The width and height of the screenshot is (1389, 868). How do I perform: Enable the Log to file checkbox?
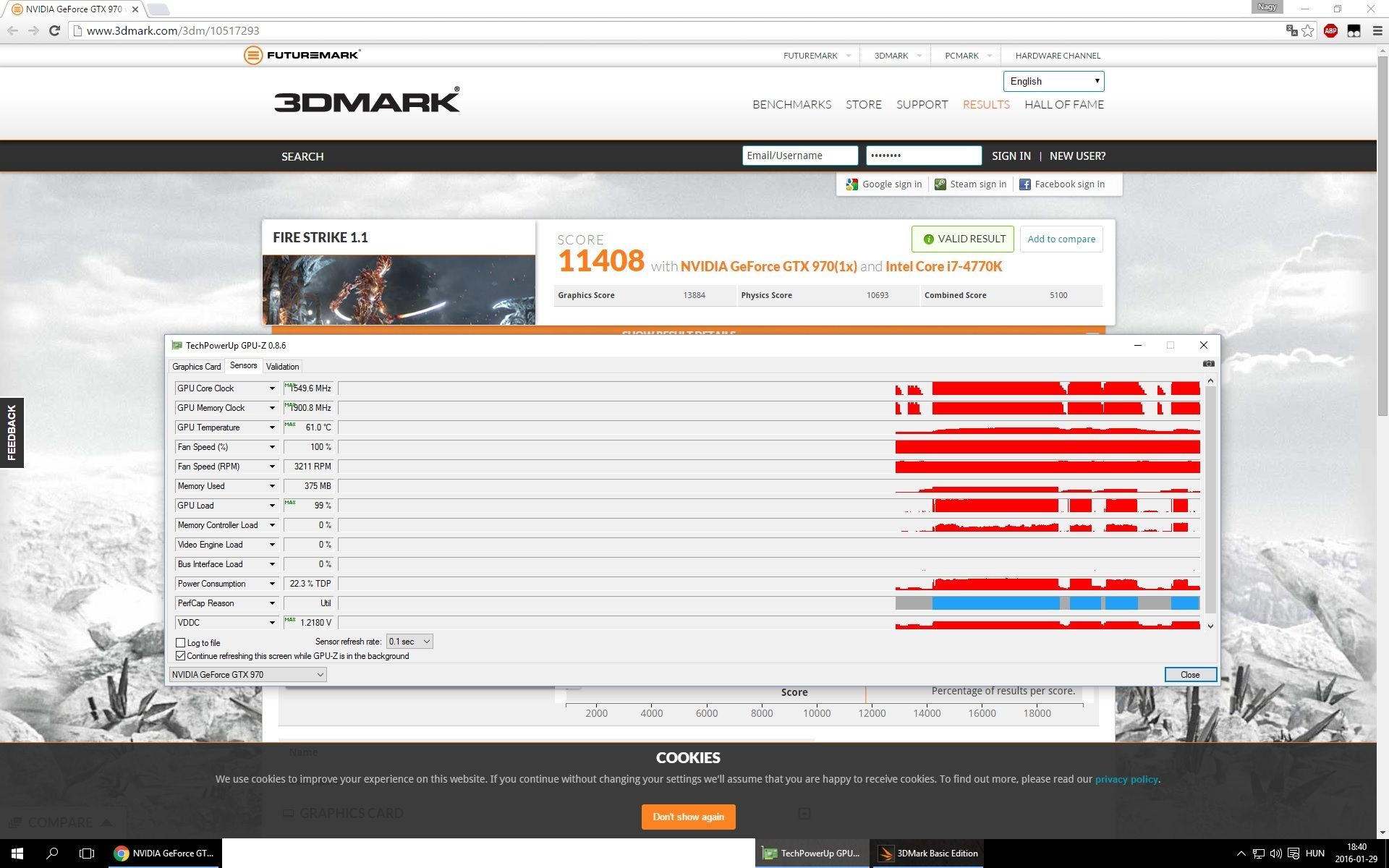pos(181,643)
